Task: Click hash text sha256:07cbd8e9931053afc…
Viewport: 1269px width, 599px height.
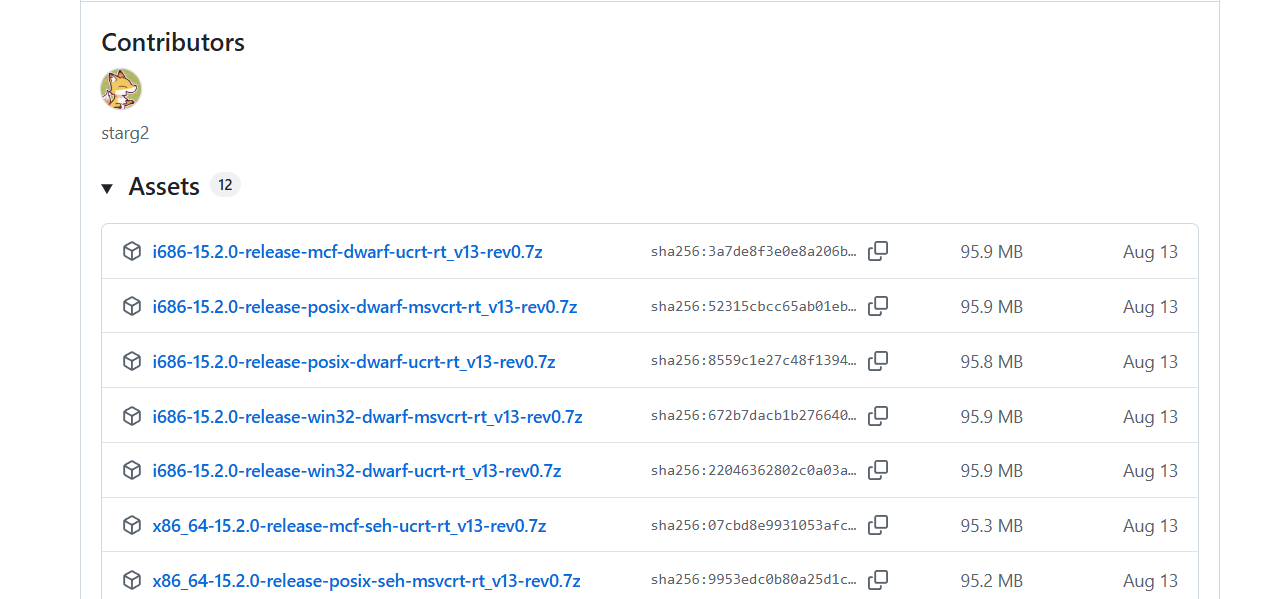Action: point(754,525)
